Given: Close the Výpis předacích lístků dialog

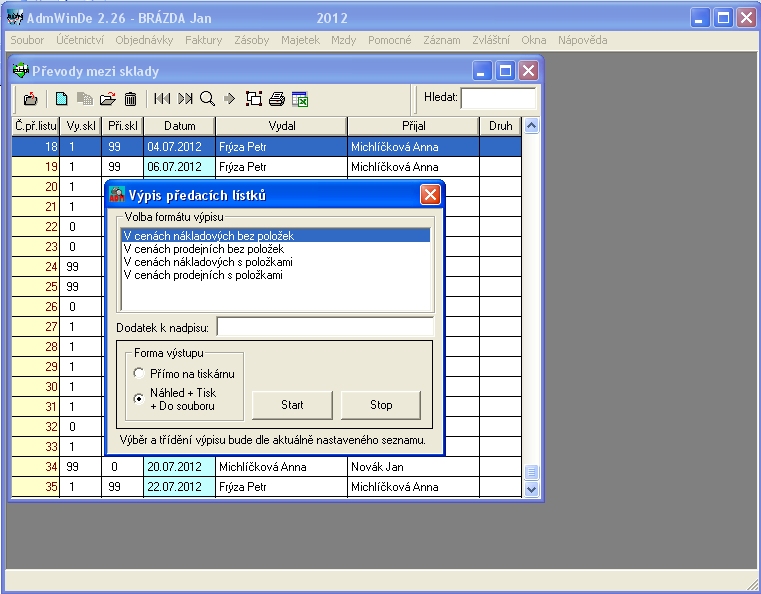Looking at the screenshot, I should [430, 195].
